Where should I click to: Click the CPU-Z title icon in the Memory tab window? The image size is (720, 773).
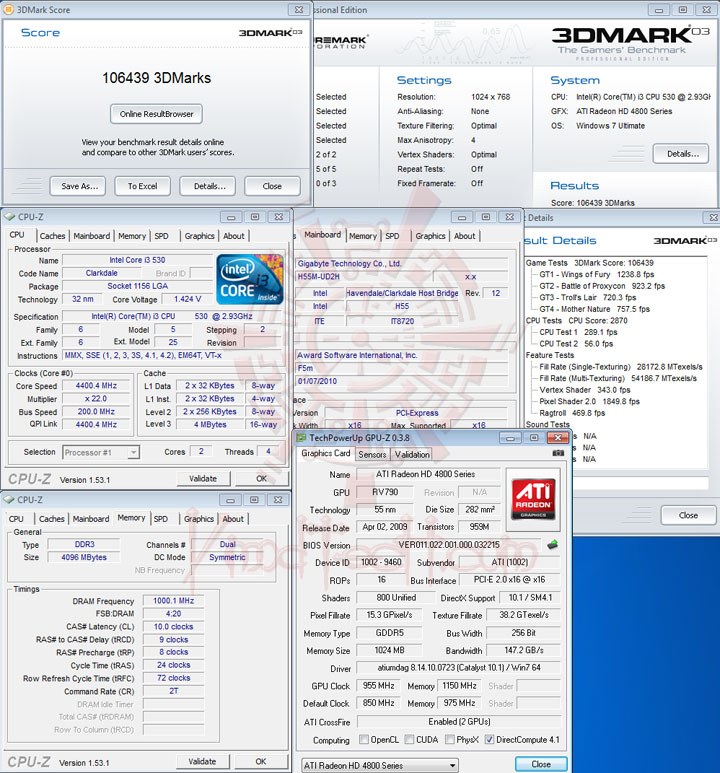9,500
